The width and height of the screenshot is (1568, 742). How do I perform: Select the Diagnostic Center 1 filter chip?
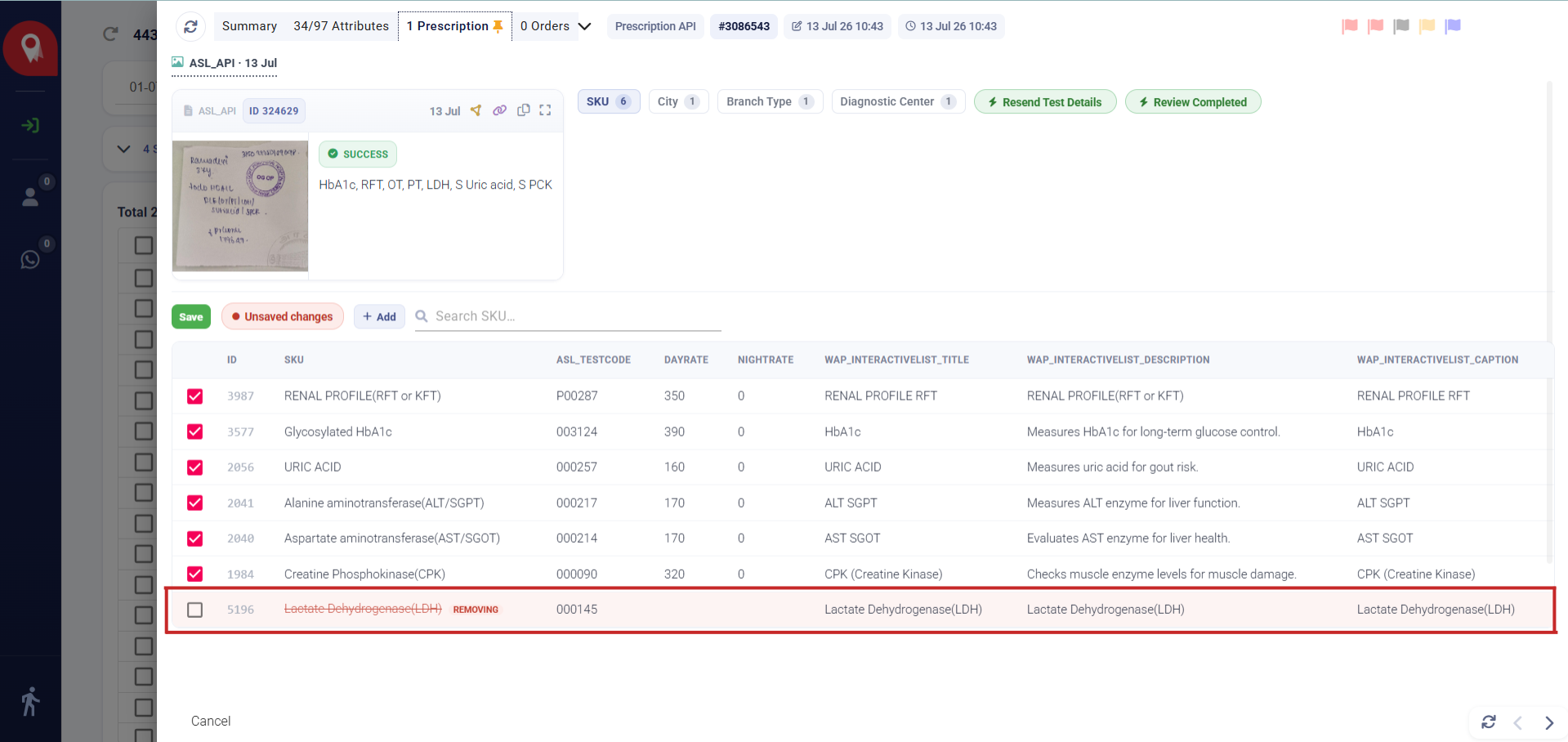point(899,101)
